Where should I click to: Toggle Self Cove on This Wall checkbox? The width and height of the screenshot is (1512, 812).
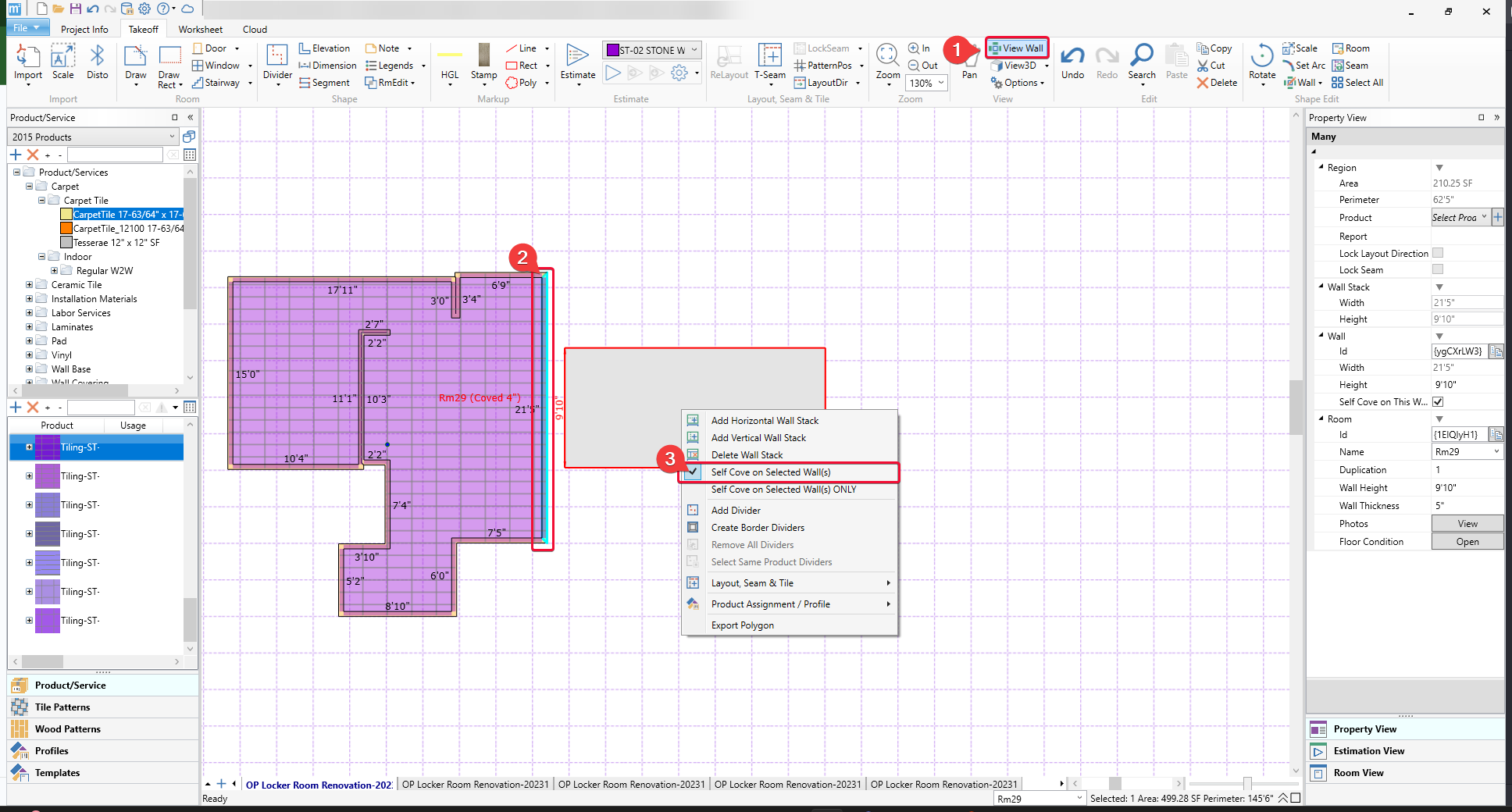pyautogui.click(x=1438, y=402)
